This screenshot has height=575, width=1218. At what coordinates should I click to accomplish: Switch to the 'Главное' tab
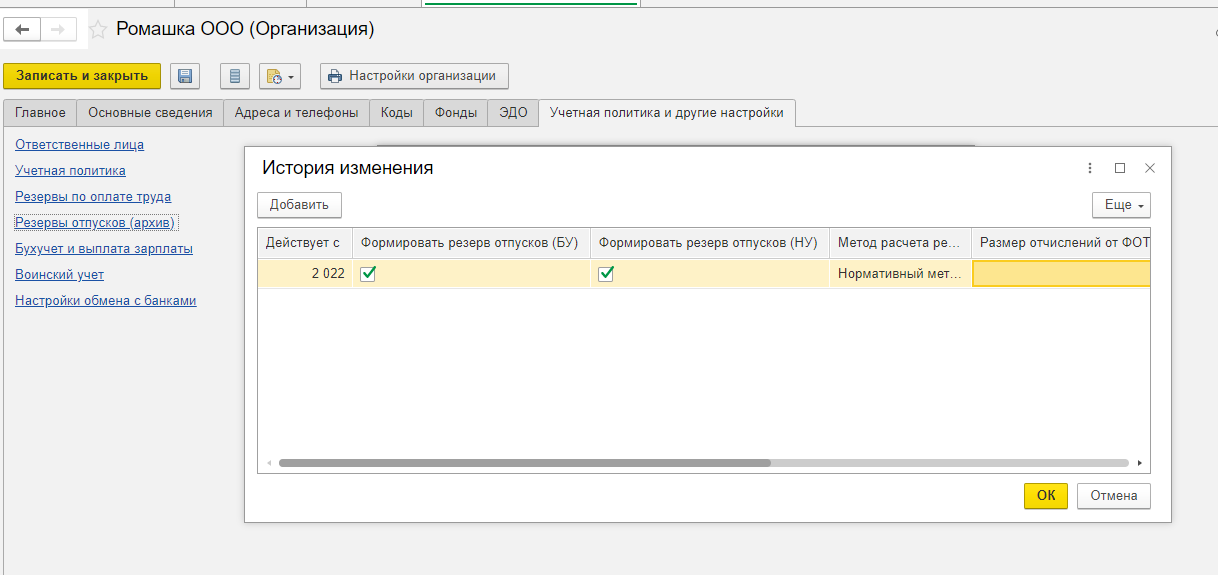[40, 113]
